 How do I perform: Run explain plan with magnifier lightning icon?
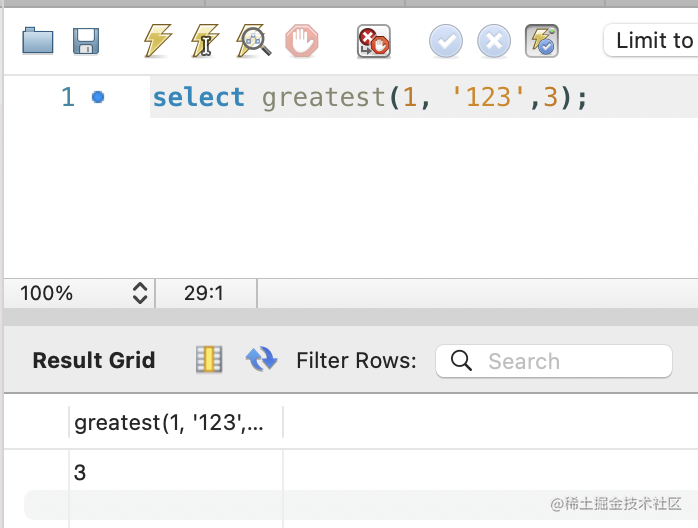coord(253,41)
